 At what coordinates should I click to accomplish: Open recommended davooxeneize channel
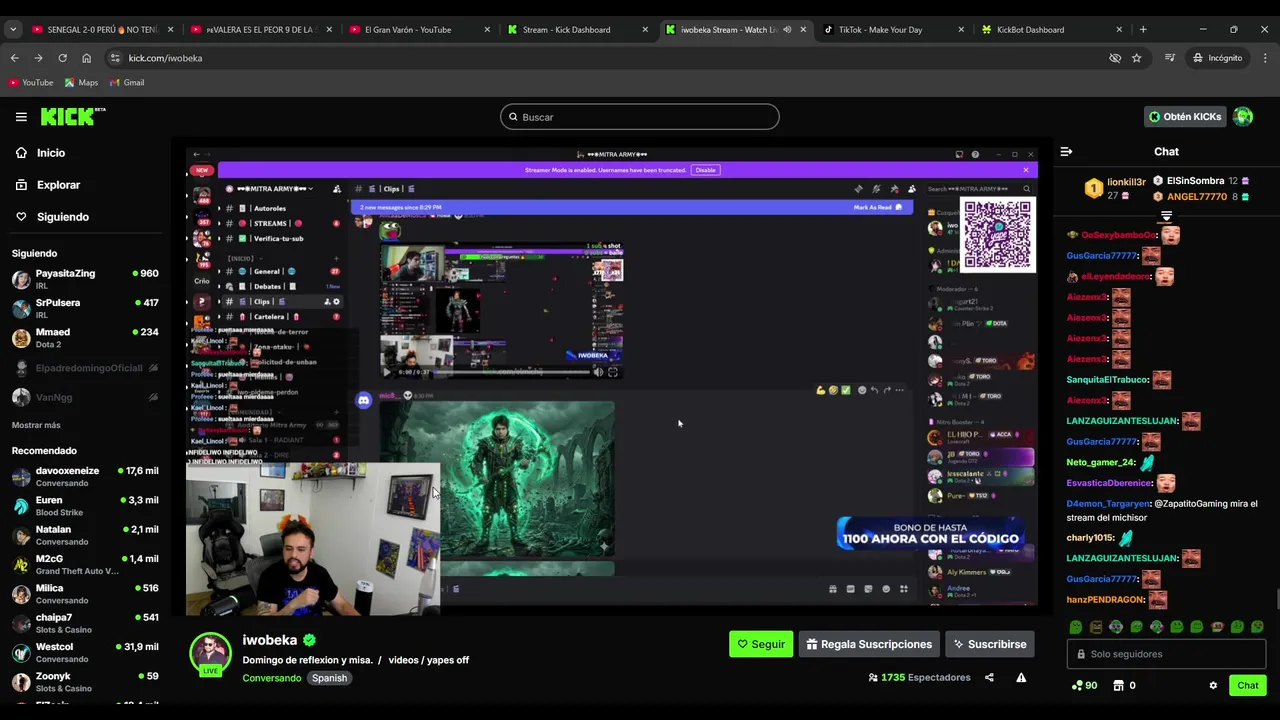(x=85, y=477)
